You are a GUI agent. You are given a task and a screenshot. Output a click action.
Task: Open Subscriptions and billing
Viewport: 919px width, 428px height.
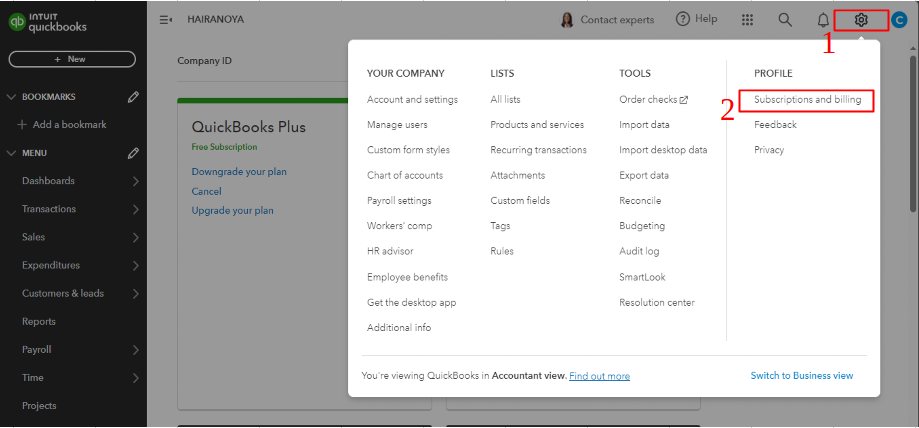(808, 100)
